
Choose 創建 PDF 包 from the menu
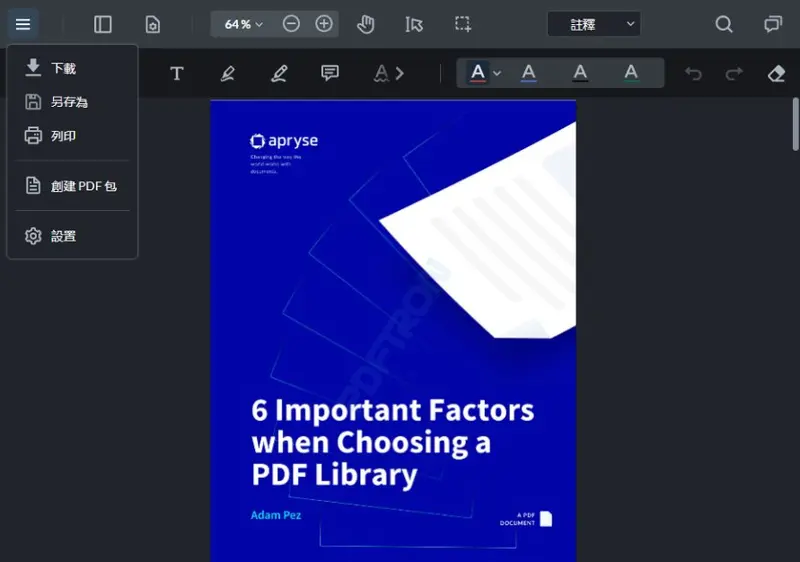coord(72,186)
